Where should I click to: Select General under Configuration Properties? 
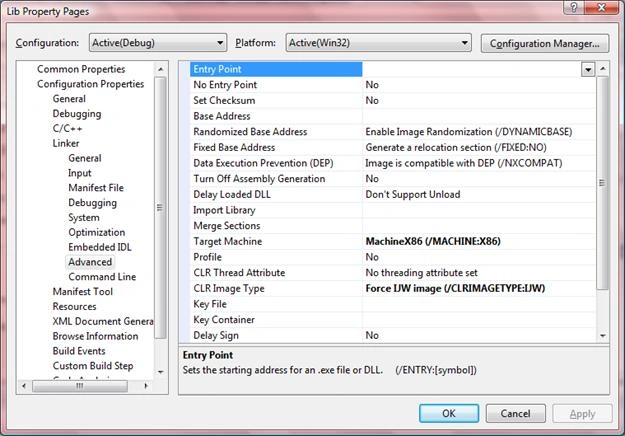click(69, 98)
